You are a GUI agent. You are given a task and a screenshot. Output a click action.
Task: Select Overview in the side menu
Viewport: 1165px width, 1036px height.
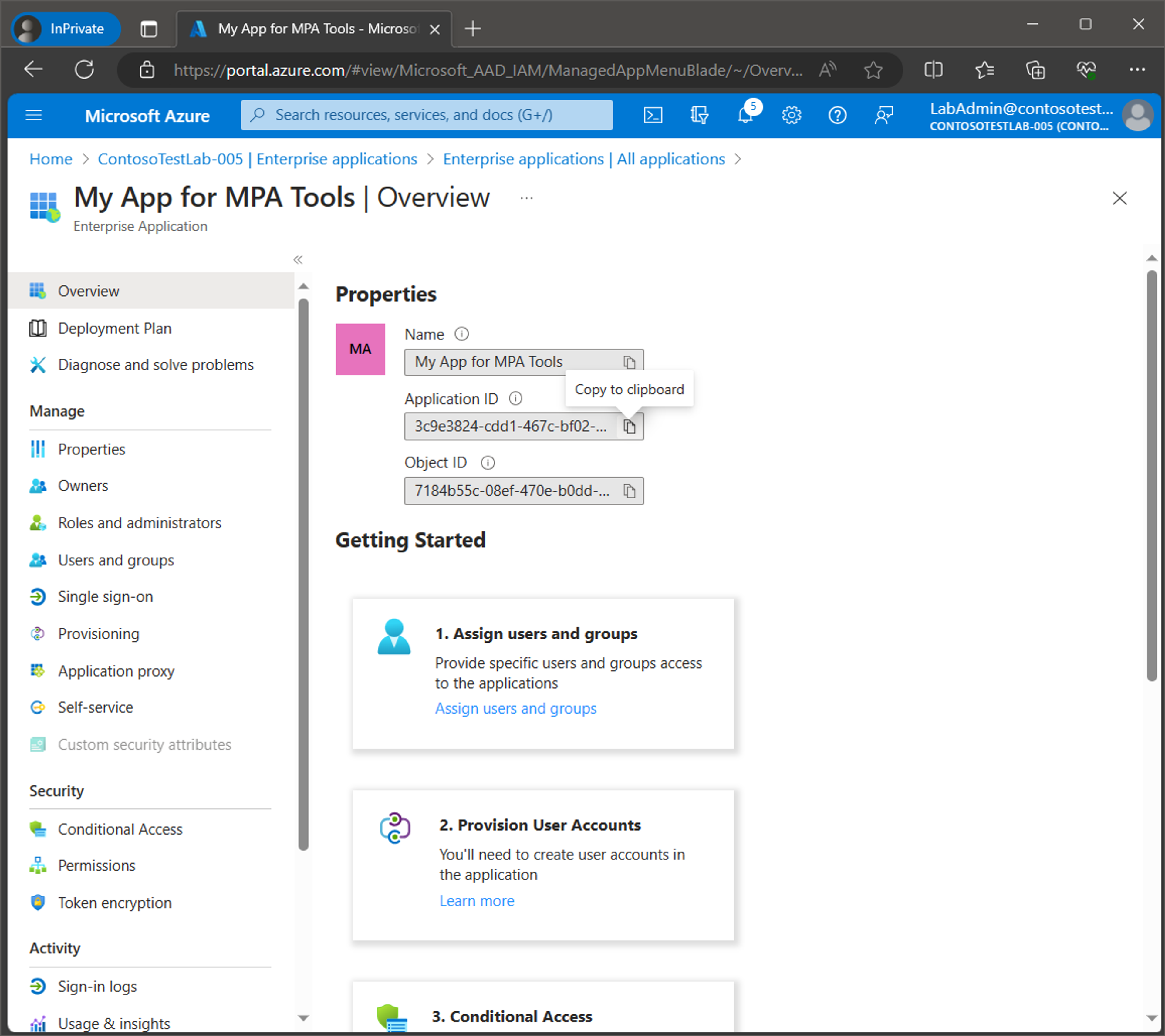[x=151, y=291]
